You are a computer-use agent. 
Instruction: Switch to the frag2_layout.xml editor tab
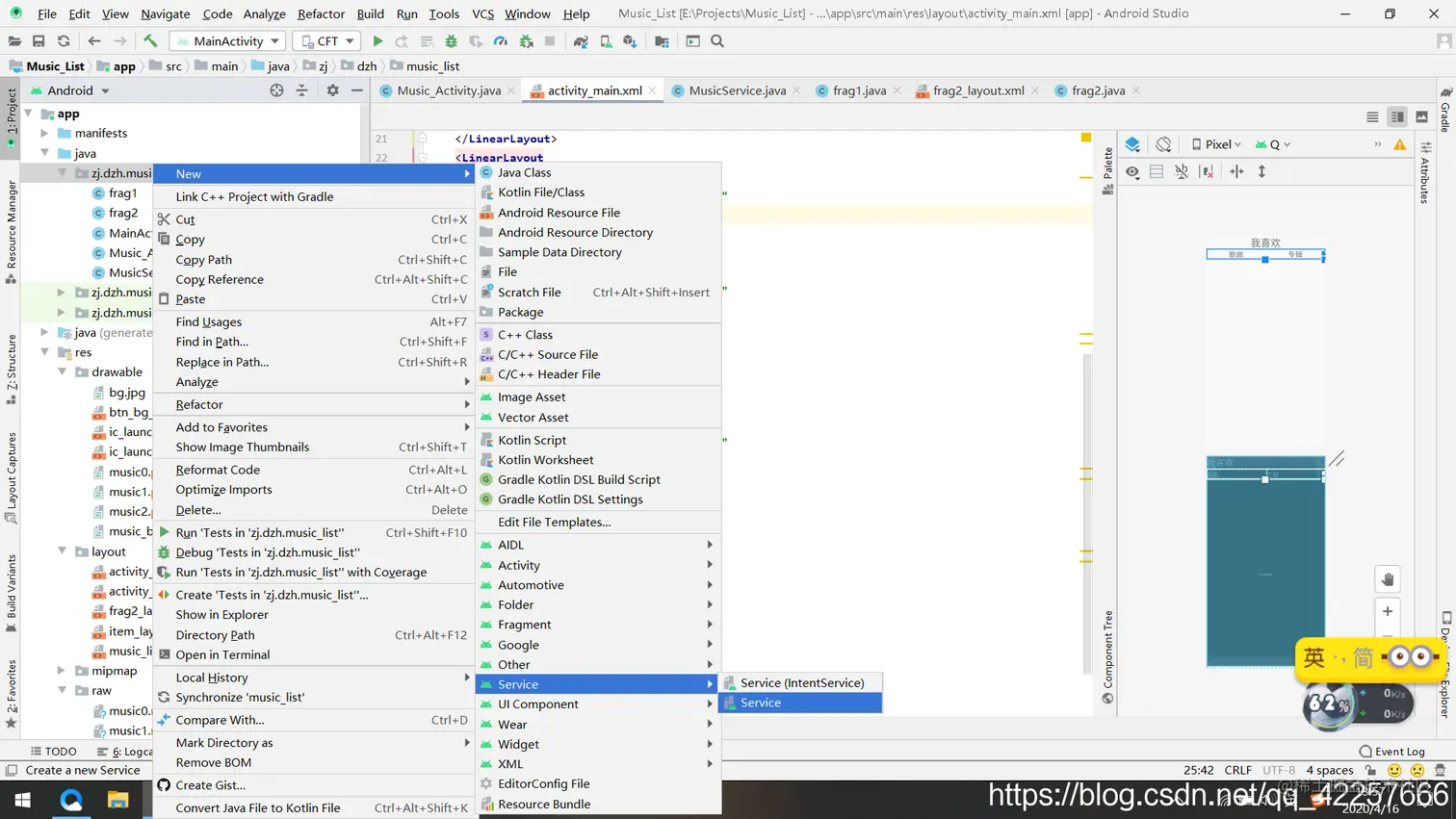click(x=978, y=90)
